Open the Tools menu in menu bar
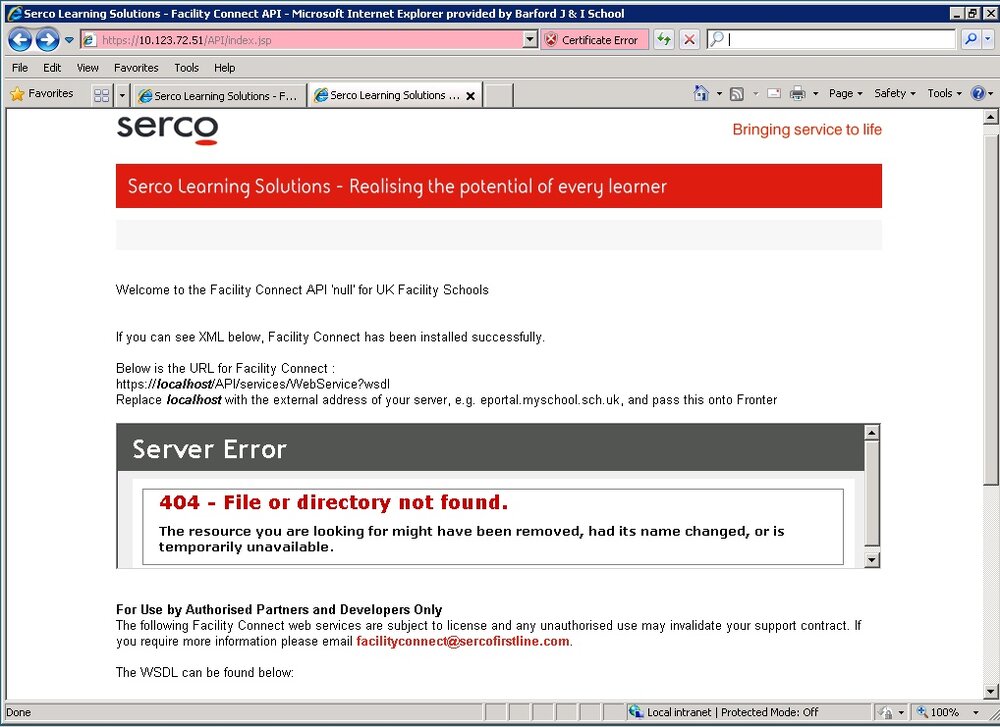Image resolution: width=1000 pixels, height=727 pixels. (186, 68)
